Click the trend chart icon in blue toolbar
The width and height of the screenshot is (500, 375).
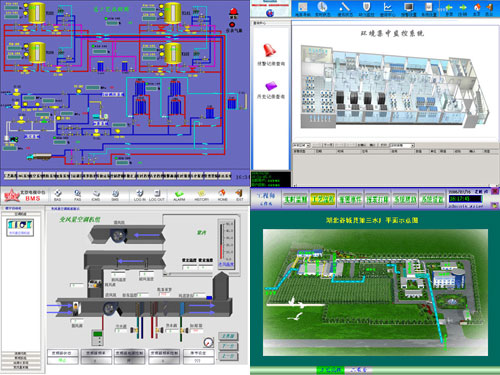coord(387,7)
